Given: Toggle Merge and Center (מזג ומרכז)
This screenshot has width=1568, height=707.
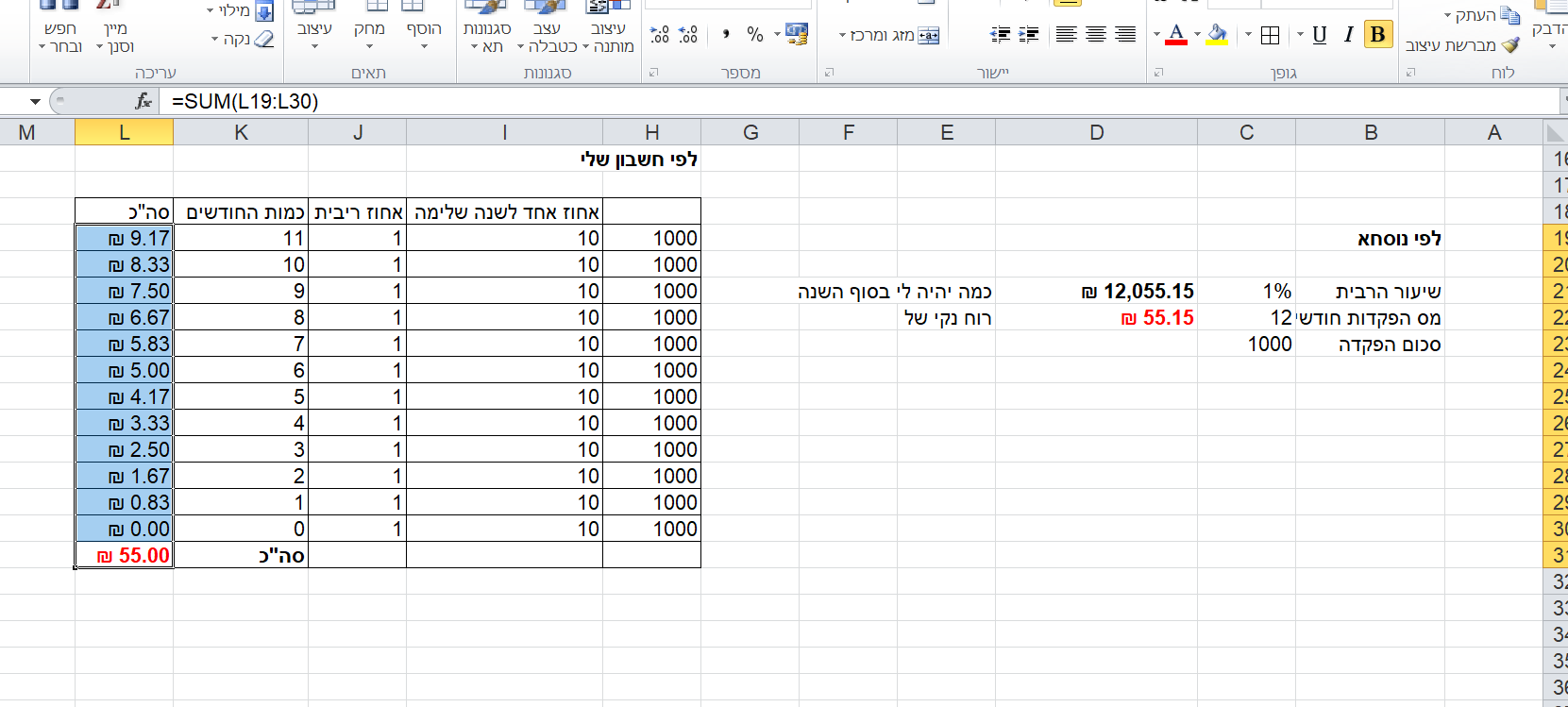Looking at the screenshot, I should click(x=895, y=36).
